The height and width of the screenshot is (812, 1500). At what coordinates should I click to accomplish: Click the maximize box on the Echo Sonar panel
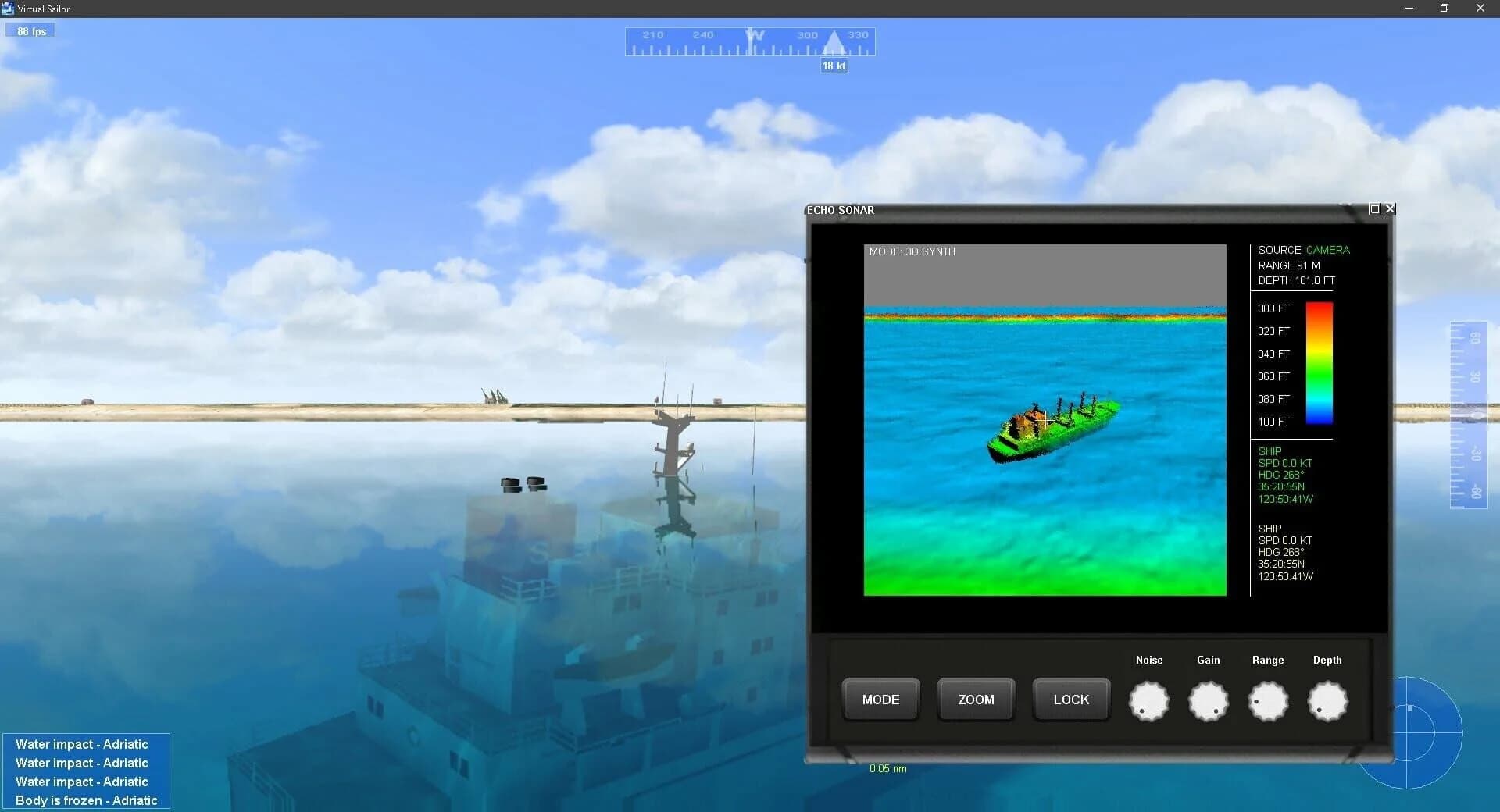click(1373, 209)
